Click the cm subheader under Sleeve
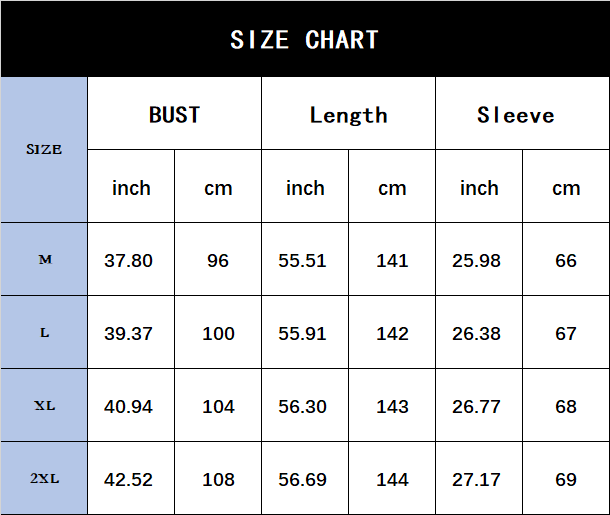Viewport: 610px width, 515px height. (x=566, y=187)
